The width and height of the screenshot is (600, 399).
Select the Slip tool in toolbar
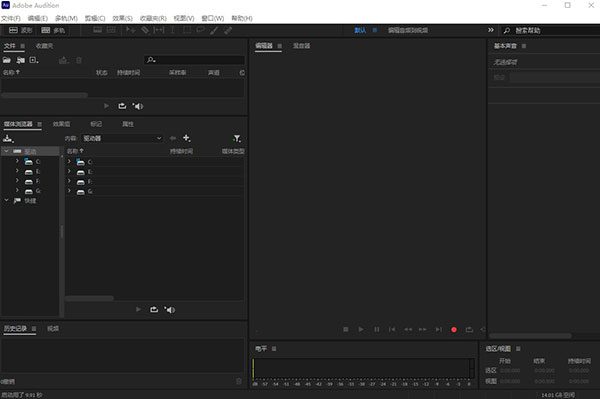[x=158, y=30]
